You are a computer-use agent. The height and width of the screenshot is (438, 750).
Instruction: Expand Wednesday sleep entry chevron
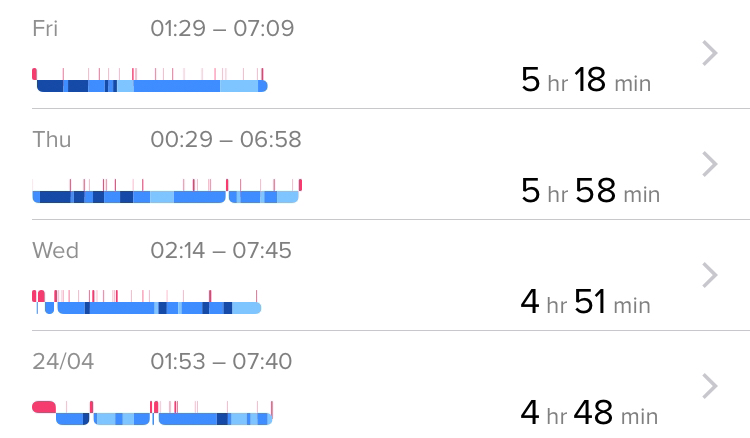tap(710, 275)
